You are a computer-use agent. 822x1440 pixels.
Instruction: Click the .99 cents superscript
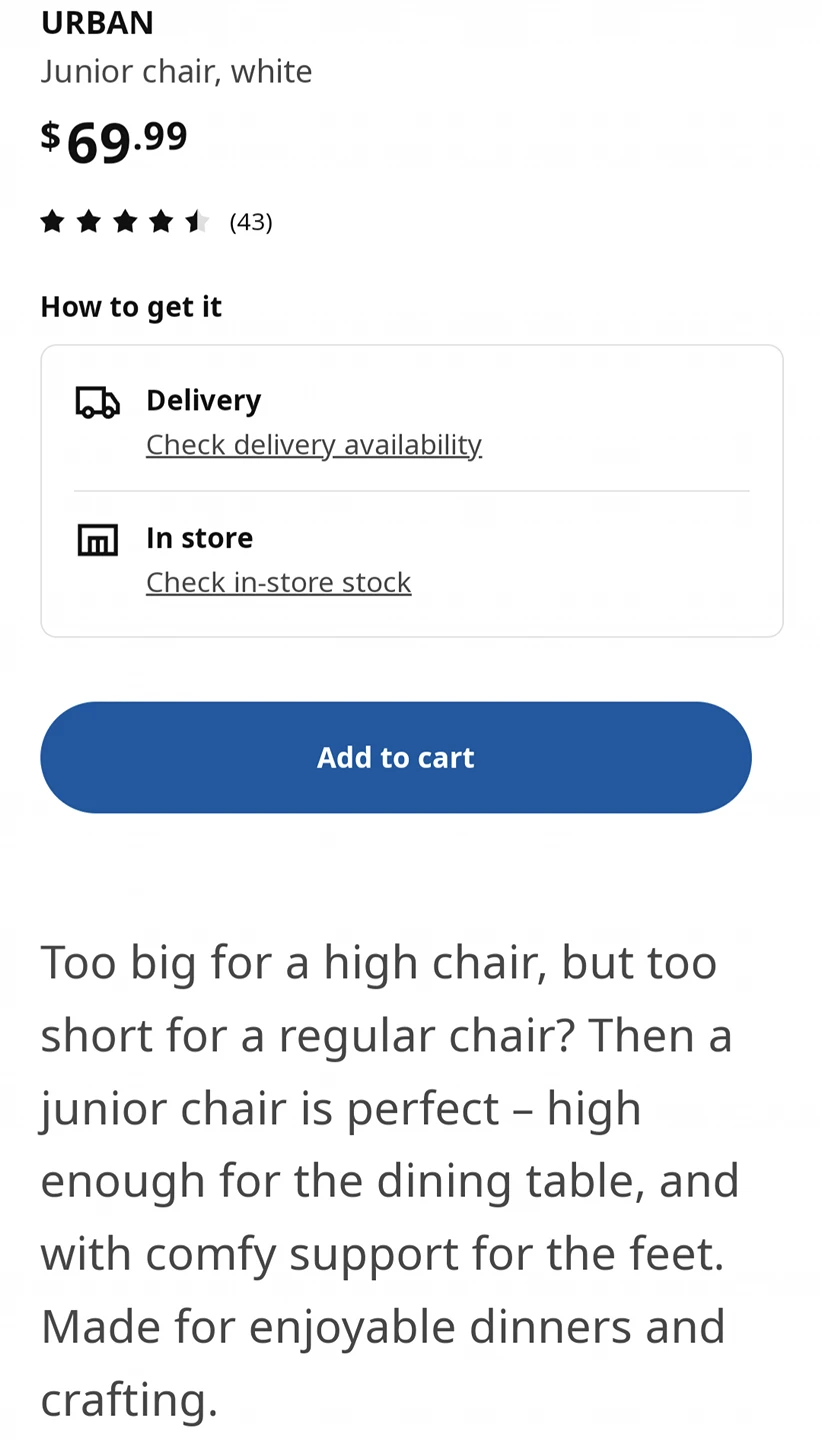click(160, 136)
